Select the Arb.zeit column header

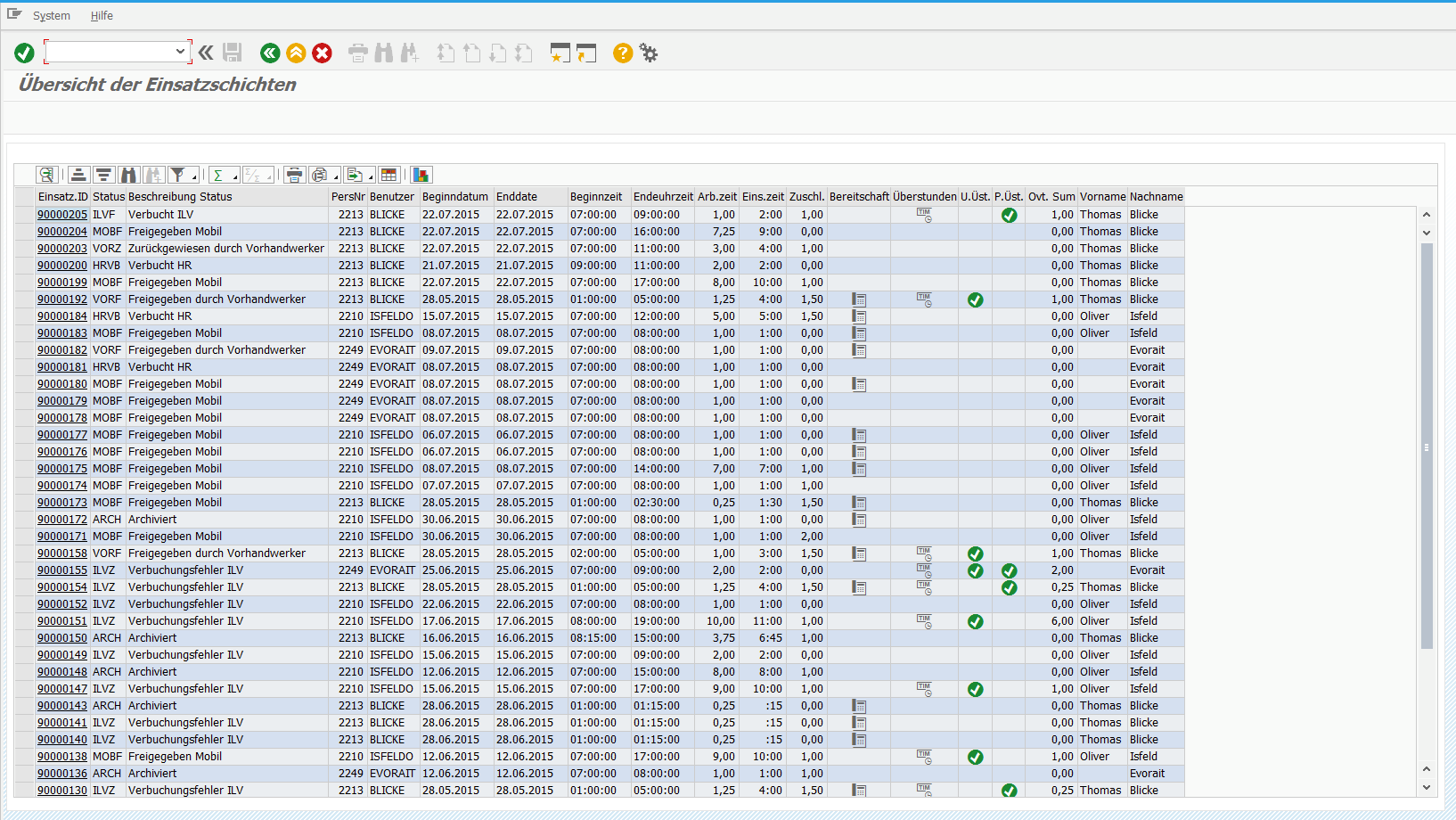point(717,197)
